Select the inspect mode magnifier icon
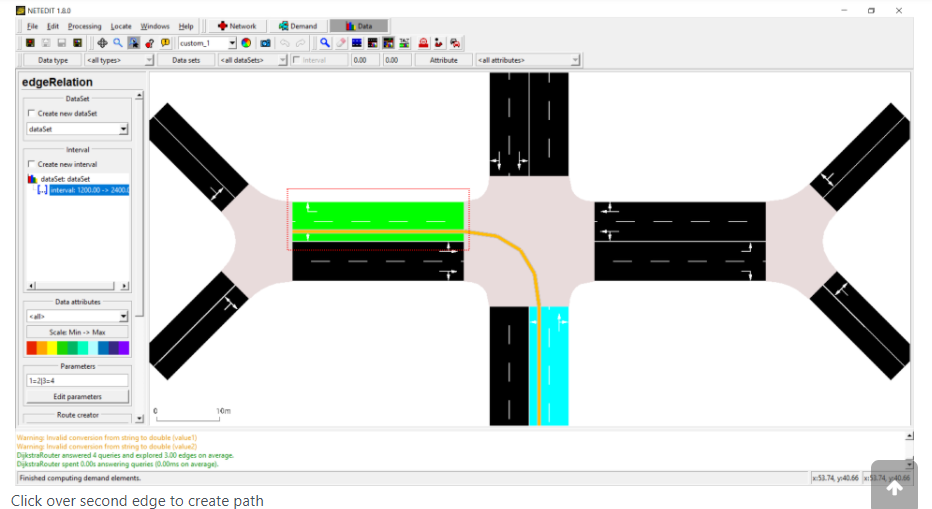 click(x=325, y=43)
